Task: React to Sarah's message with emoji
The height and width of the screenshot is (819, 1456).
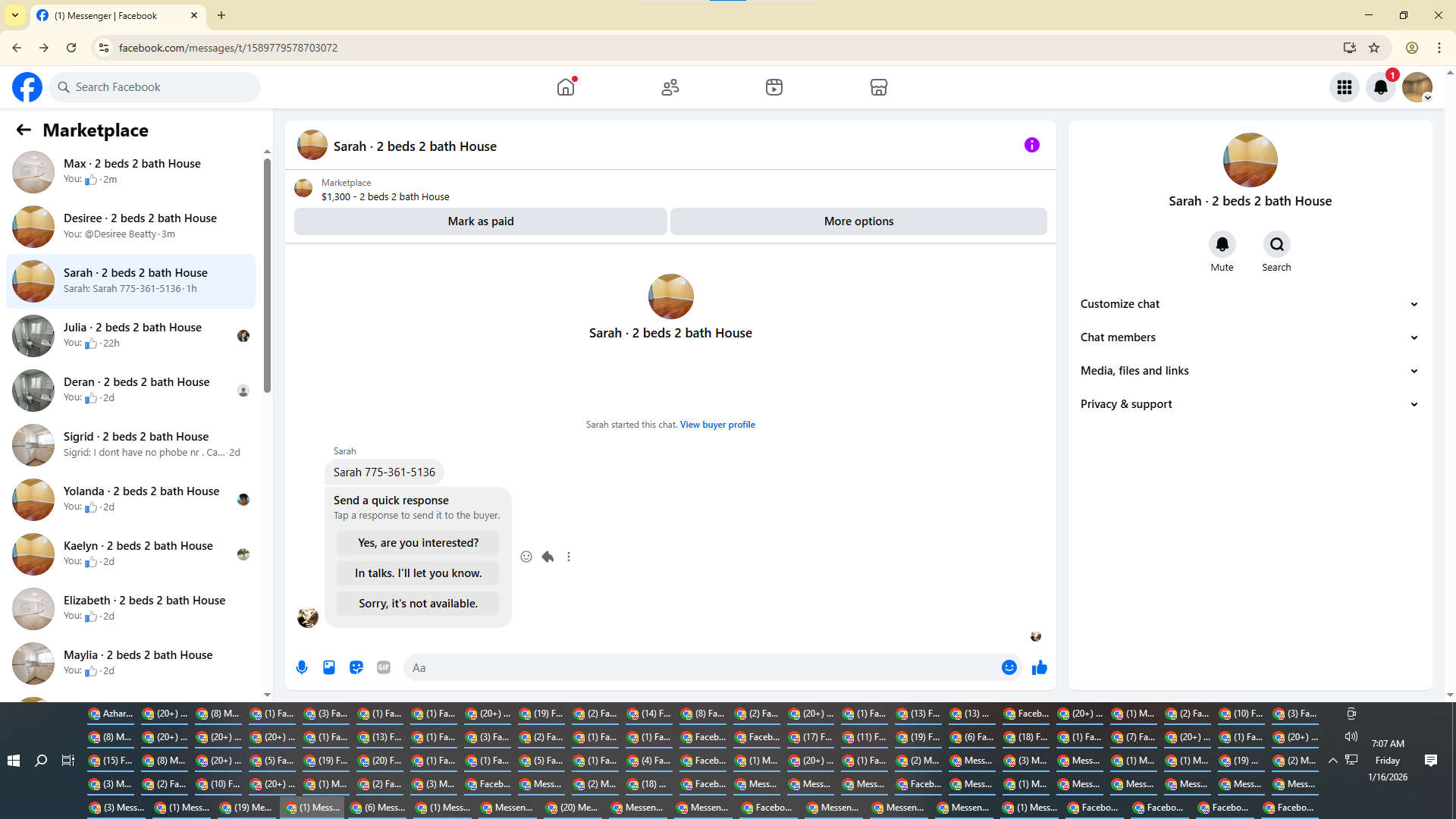Action: (526, 557)
